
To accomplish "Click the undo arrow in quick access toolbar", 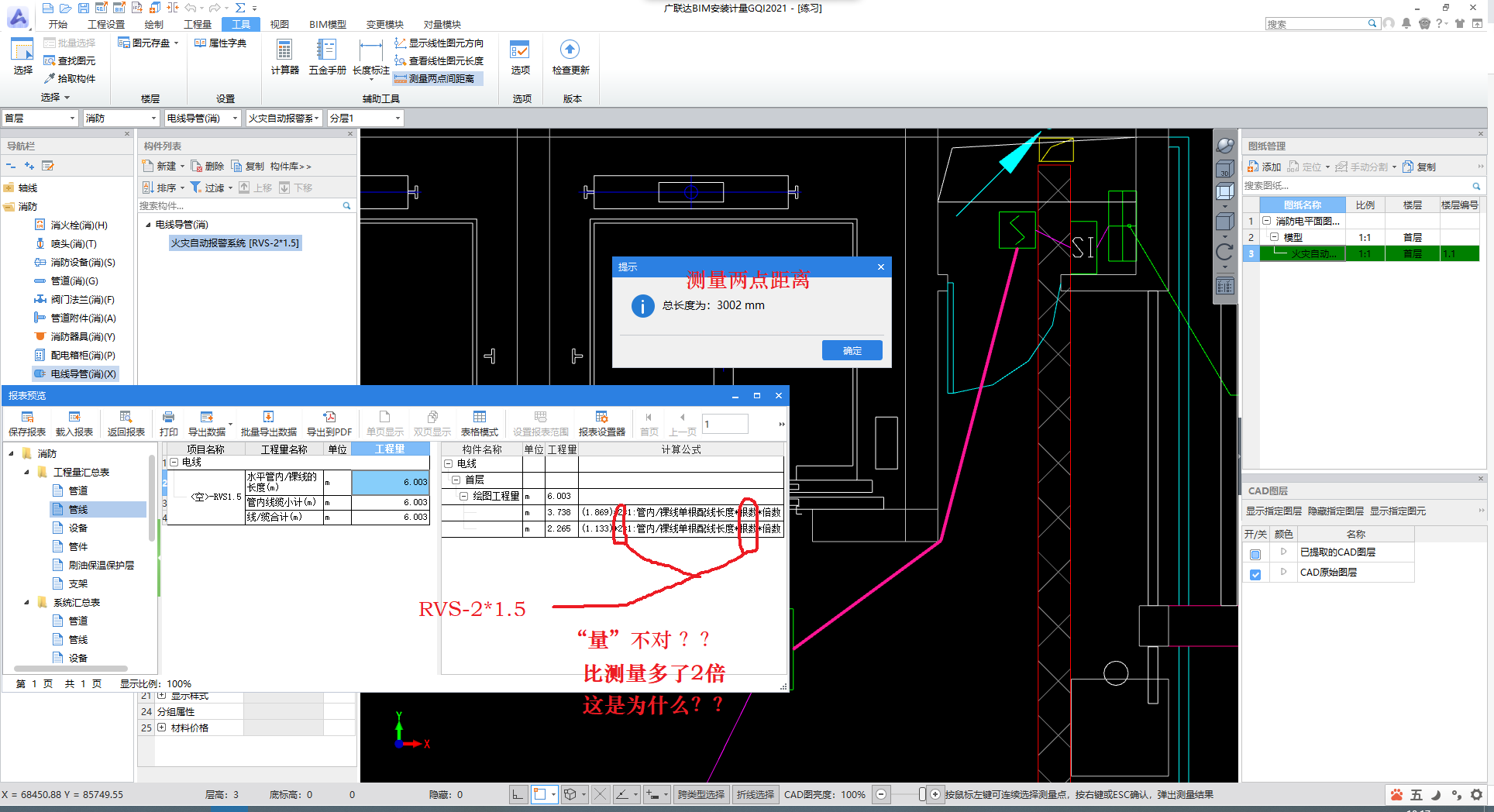I will 190,8.
